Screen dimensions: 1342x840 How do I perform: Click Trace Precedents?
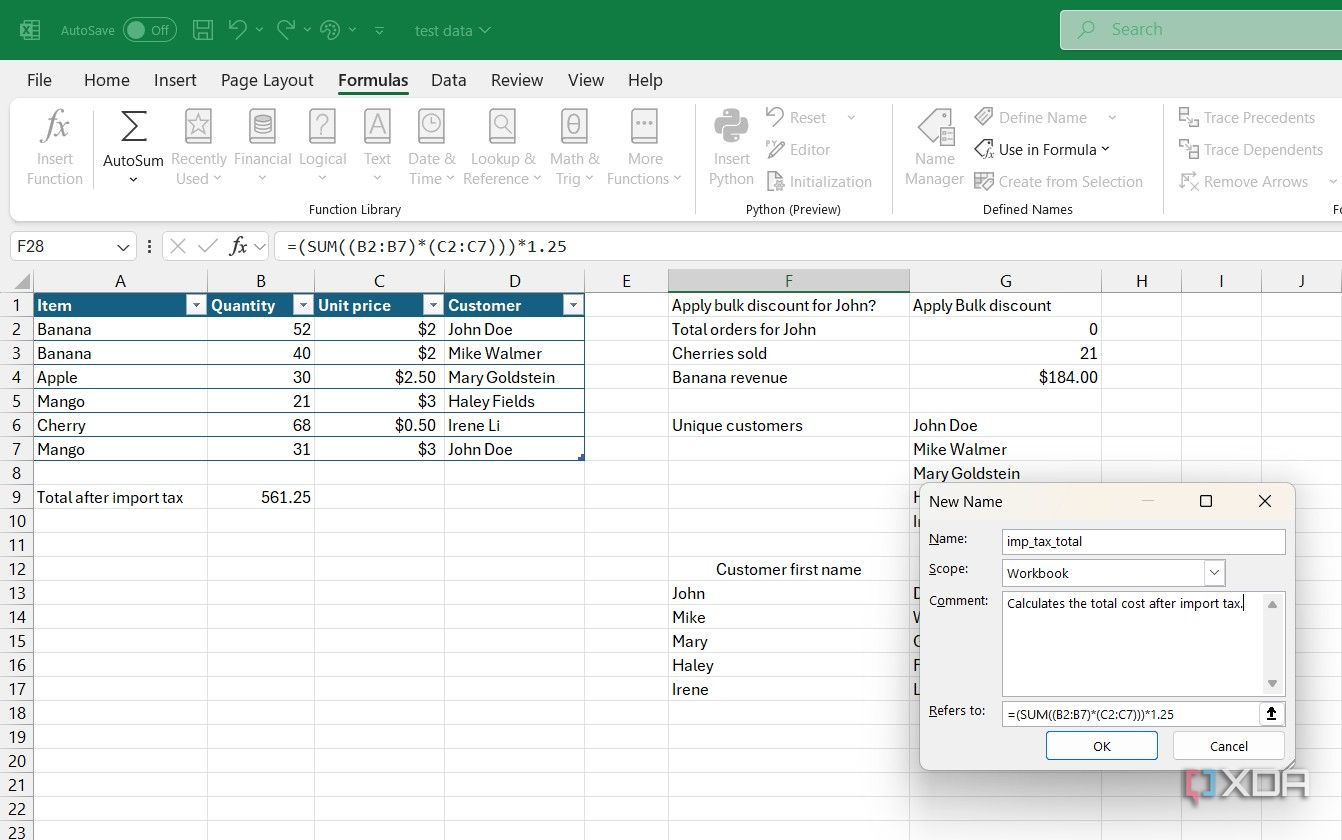tap(1247, 118)
